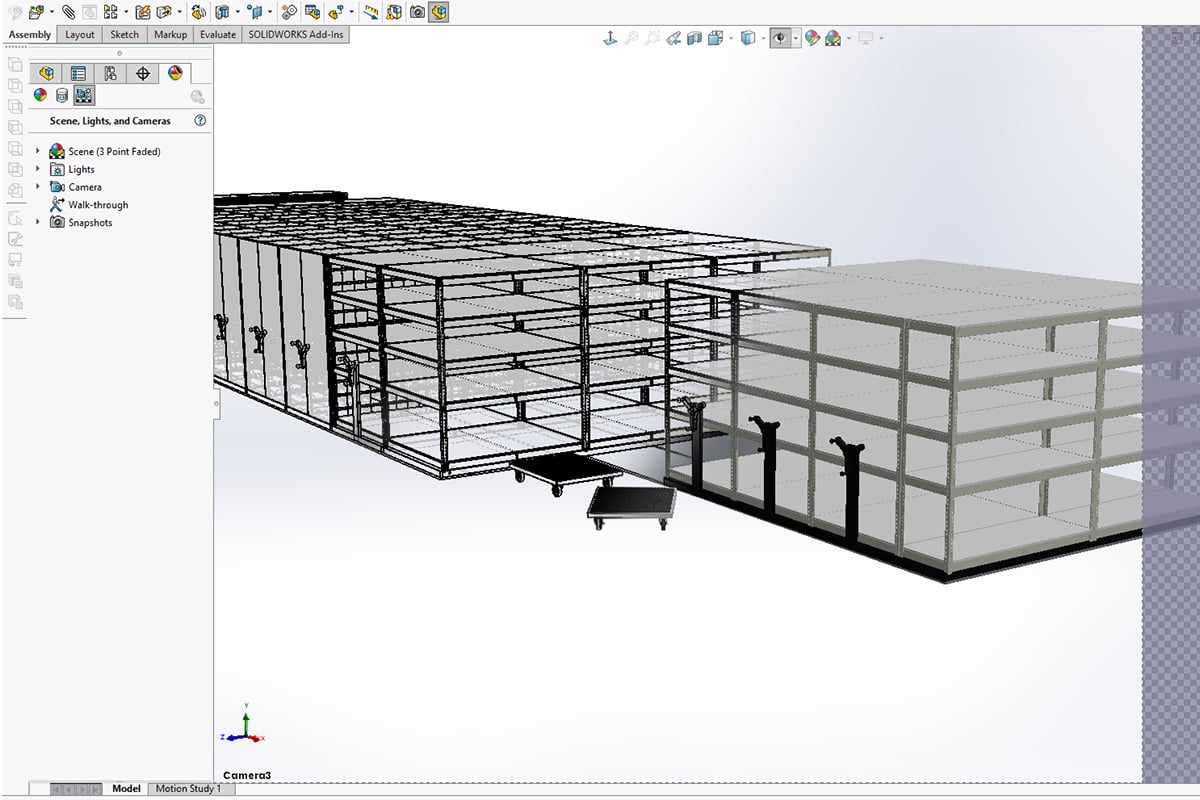Open the Linear Component Pattern dropdown arrow
The width and height of the screenshot is (1200, 800).
[126, 13]
